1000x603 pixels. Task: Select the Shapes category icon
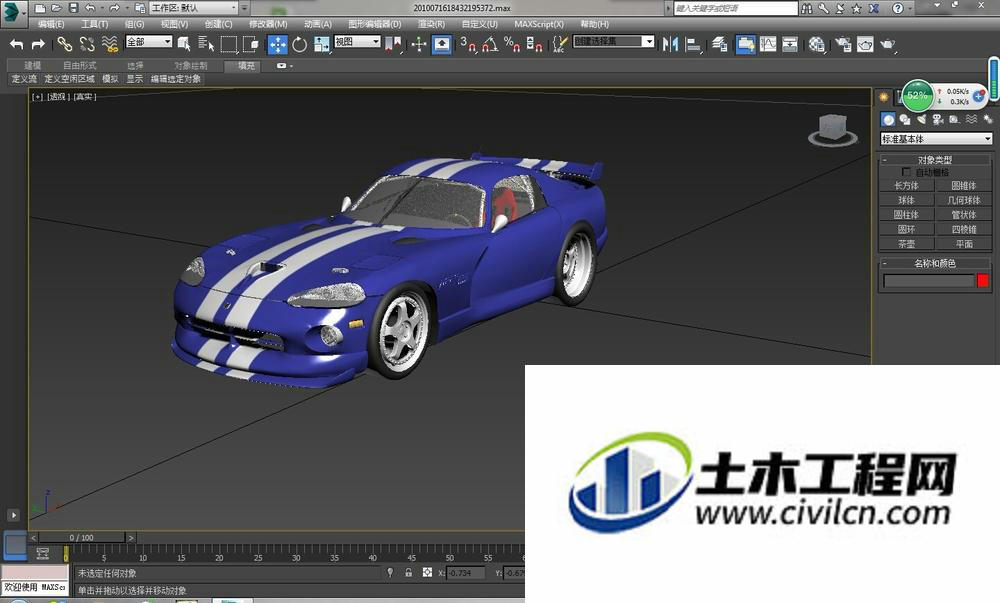click(x=904, y=119)
